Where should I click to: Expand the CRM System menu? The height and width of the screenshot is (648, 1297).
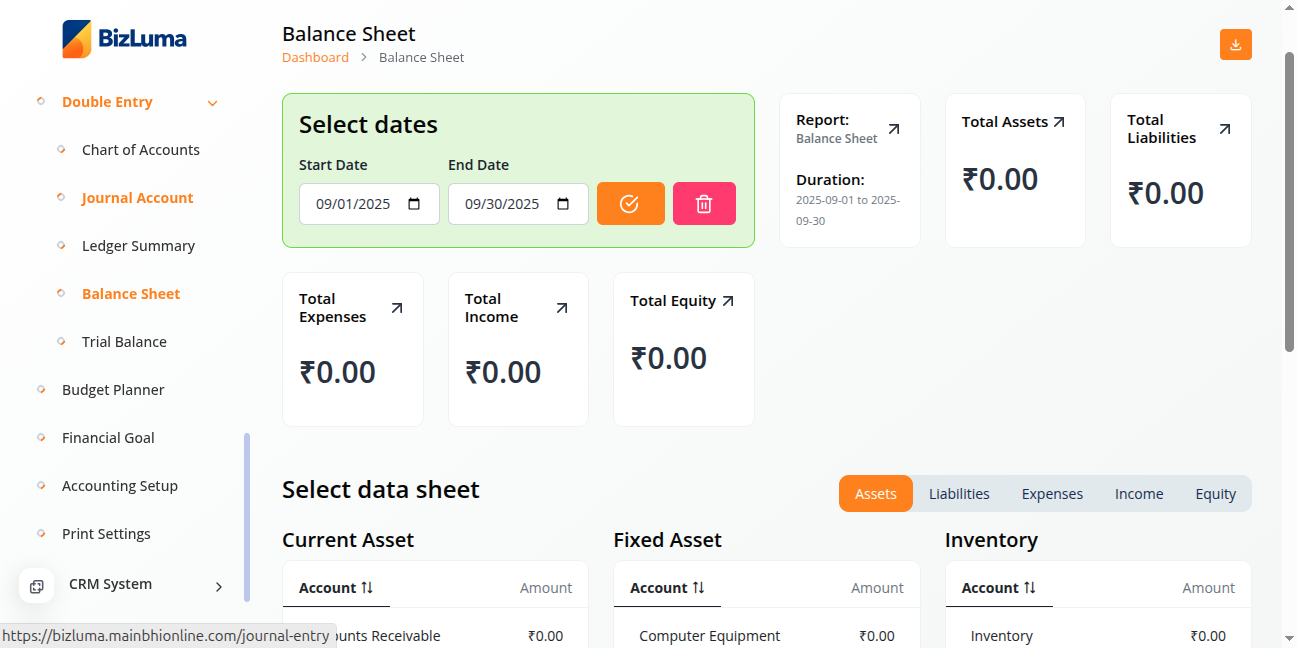click(218, 587)
